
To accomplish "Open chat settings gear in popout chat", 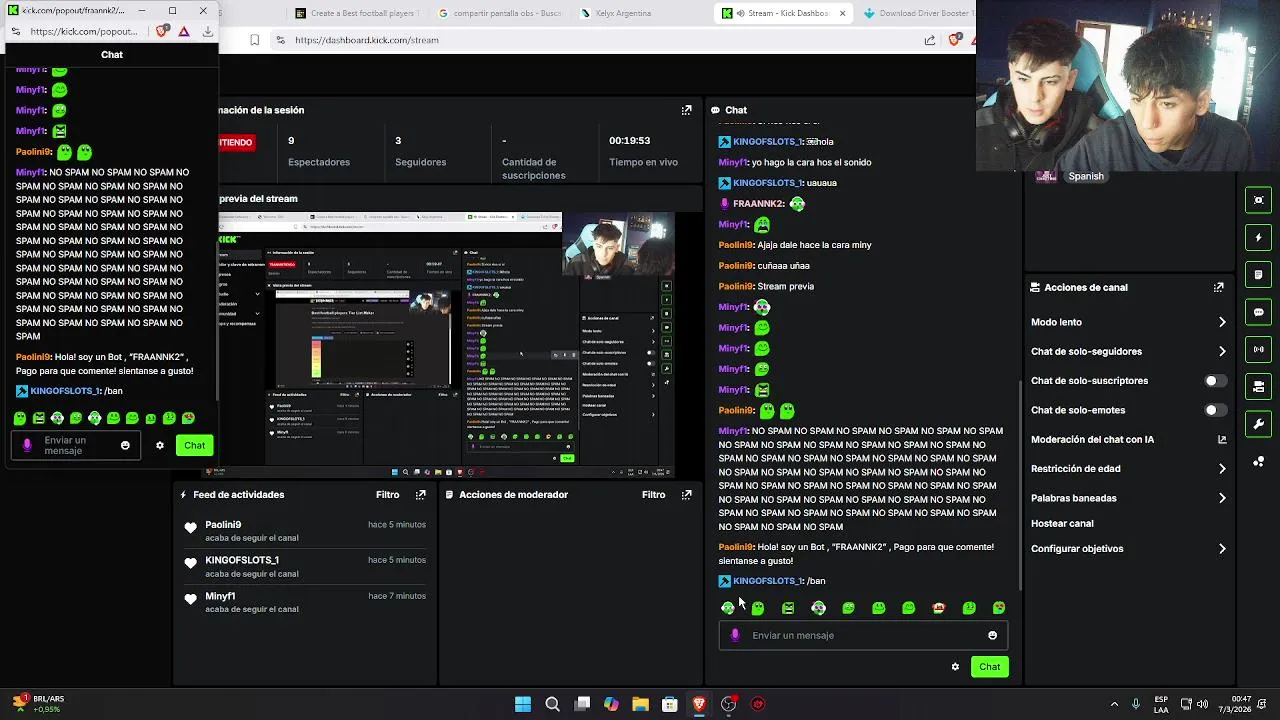I will click(159, 445).
